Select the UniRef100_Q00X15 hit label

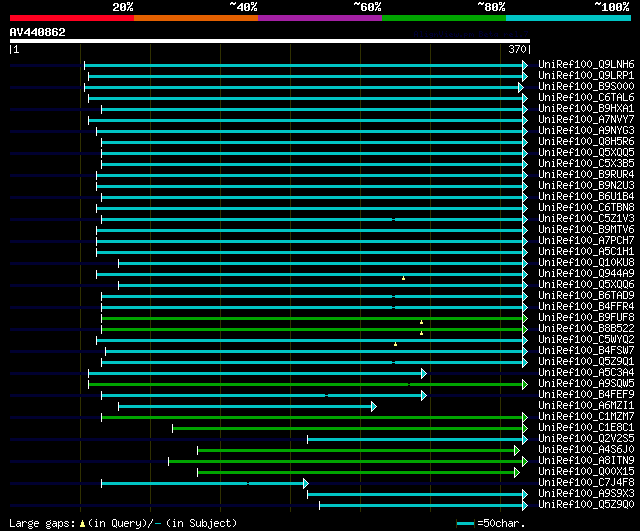point(586,472)
